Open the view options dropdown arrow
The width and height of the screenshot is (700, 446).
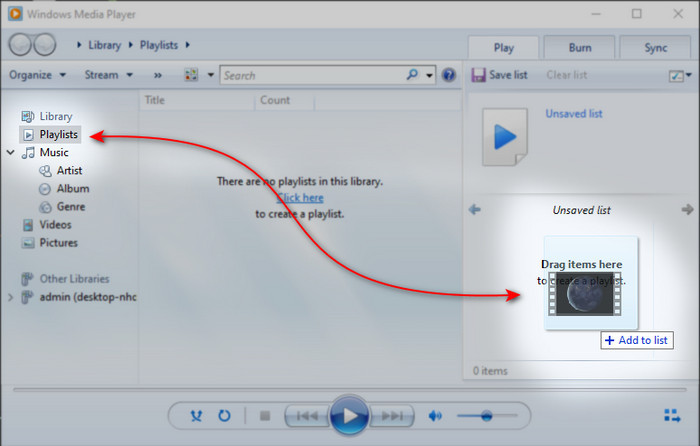click(x=211, y=75)
